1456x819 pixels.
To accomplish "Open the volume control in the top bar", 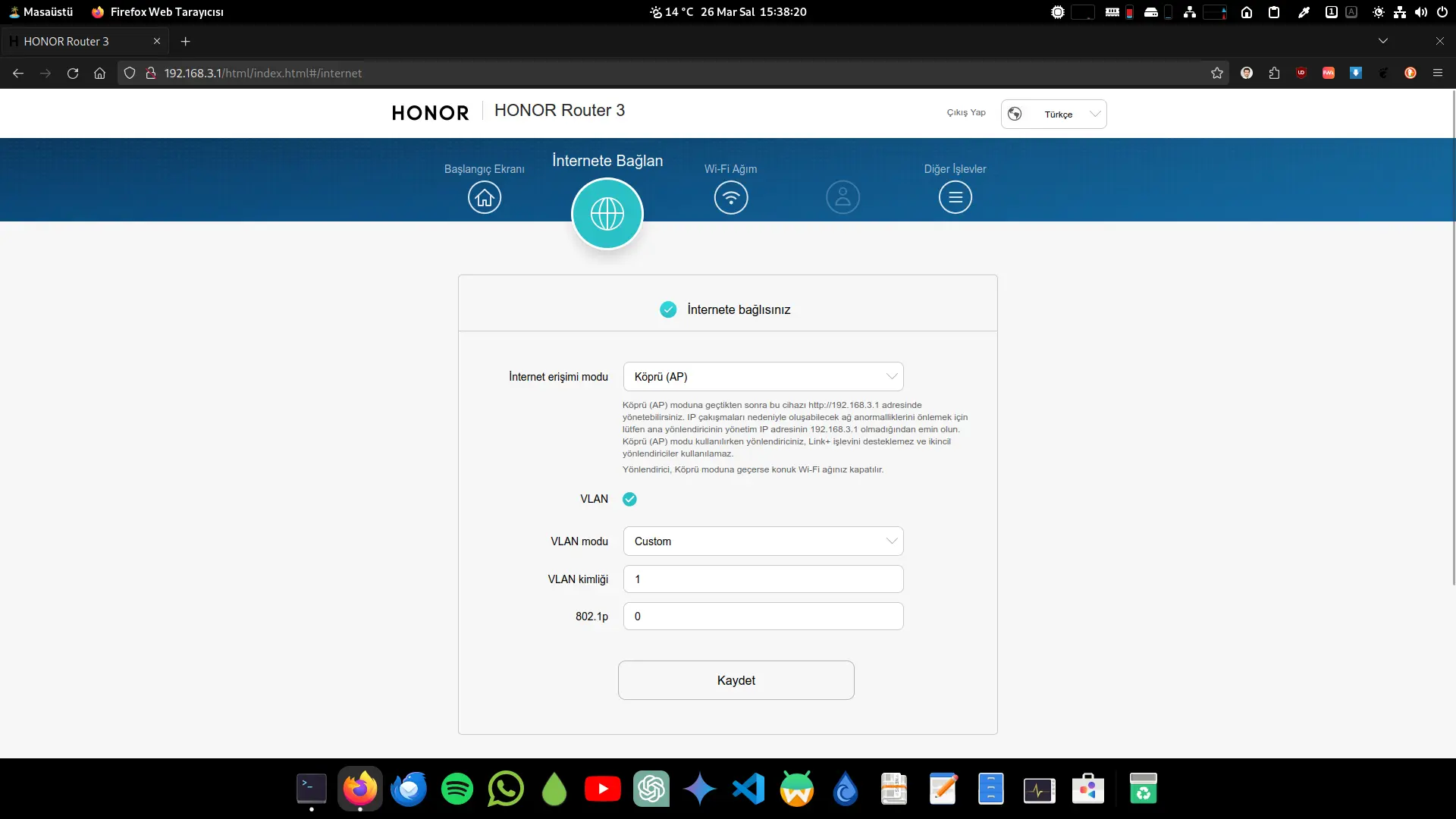I will coord(1421,12).
